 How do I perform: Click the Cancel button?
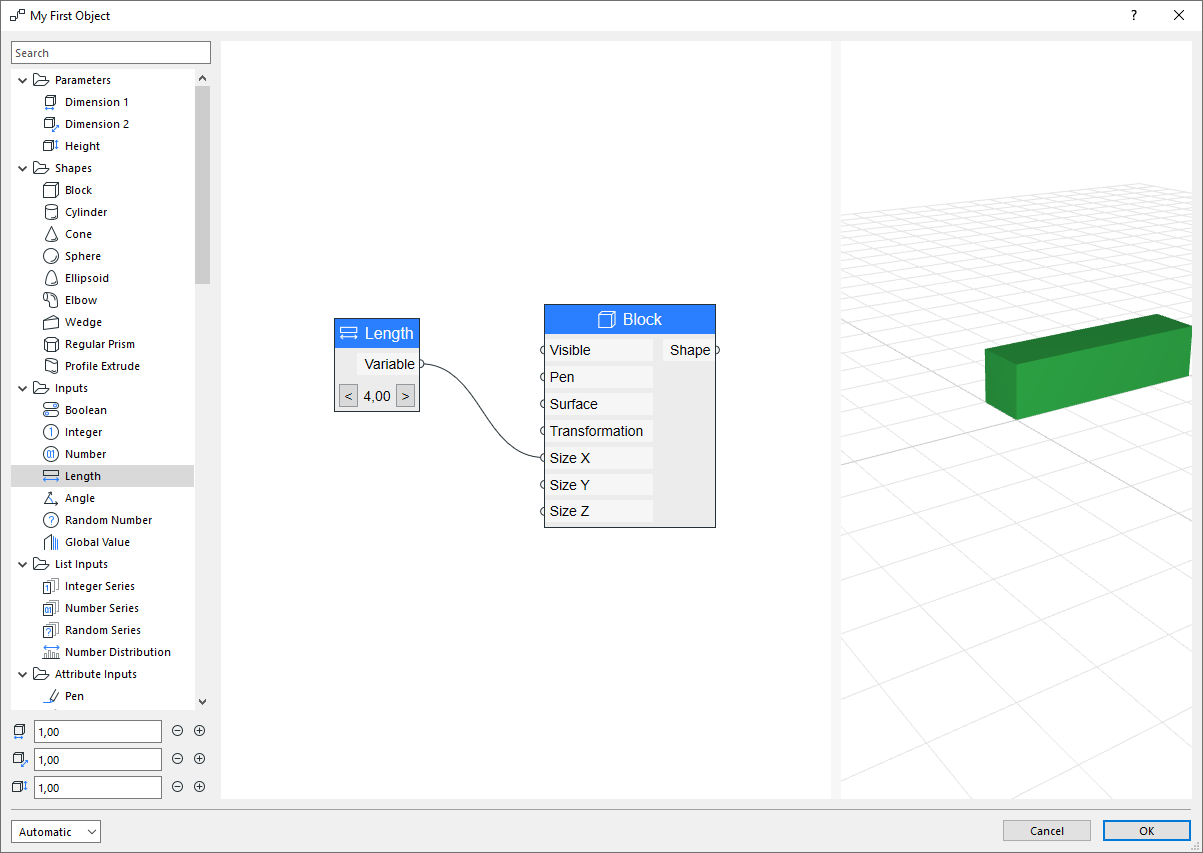(x=1047, y=831)
